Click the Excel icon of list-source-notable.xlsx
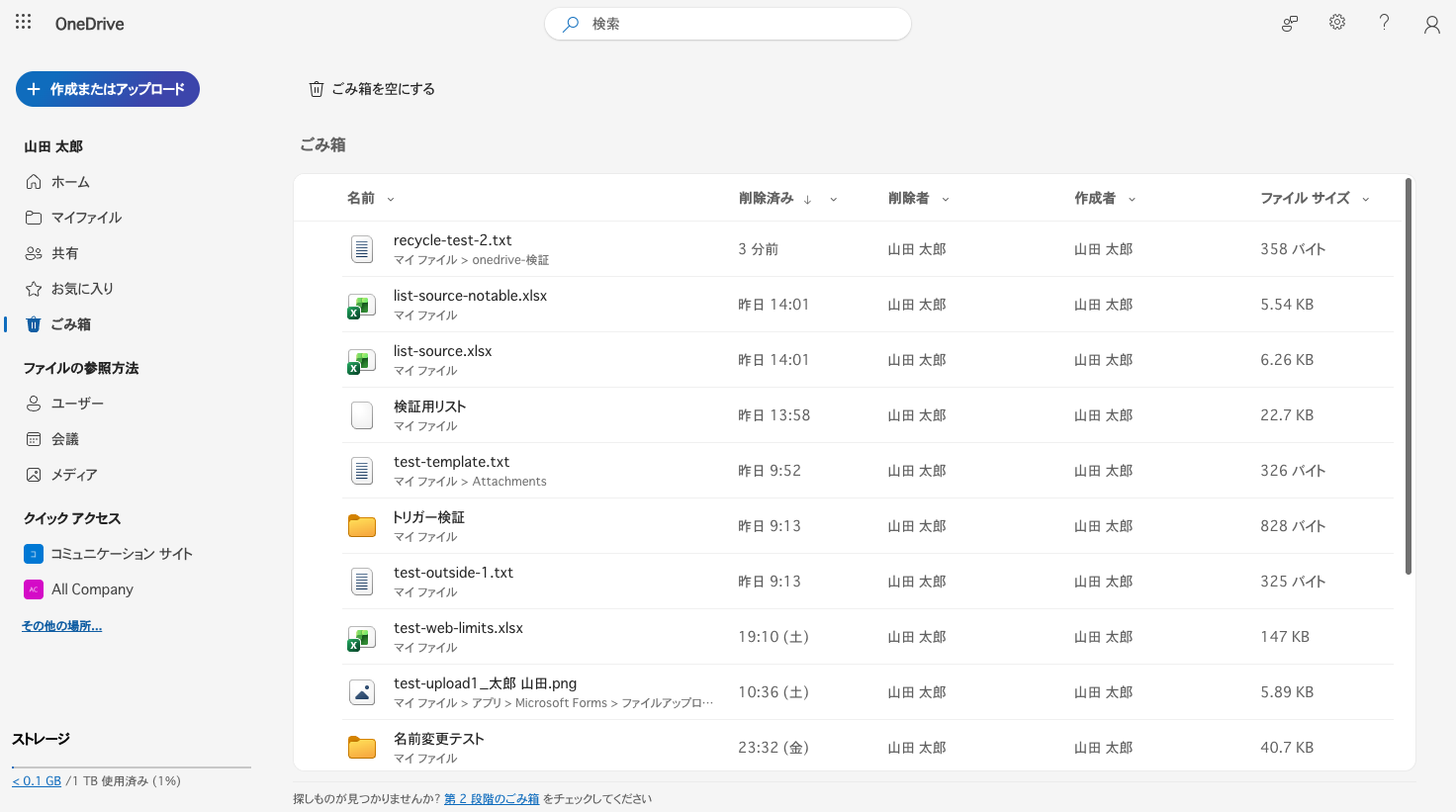 click(x=361, y=306)
